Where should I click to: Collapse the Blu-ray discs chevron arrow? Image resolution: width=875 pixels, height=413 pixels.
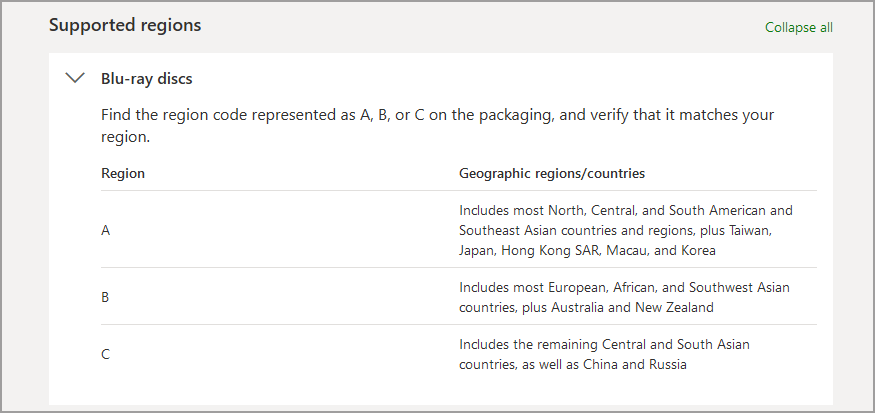click(75, 78)
